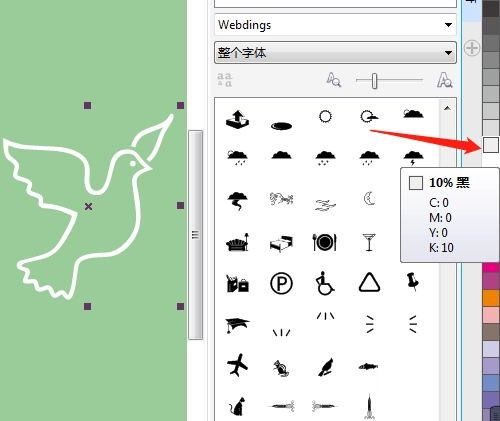The image size is (500, 421).
Task: Select the parking P circle glyph
Action: [x=281, y=284]
